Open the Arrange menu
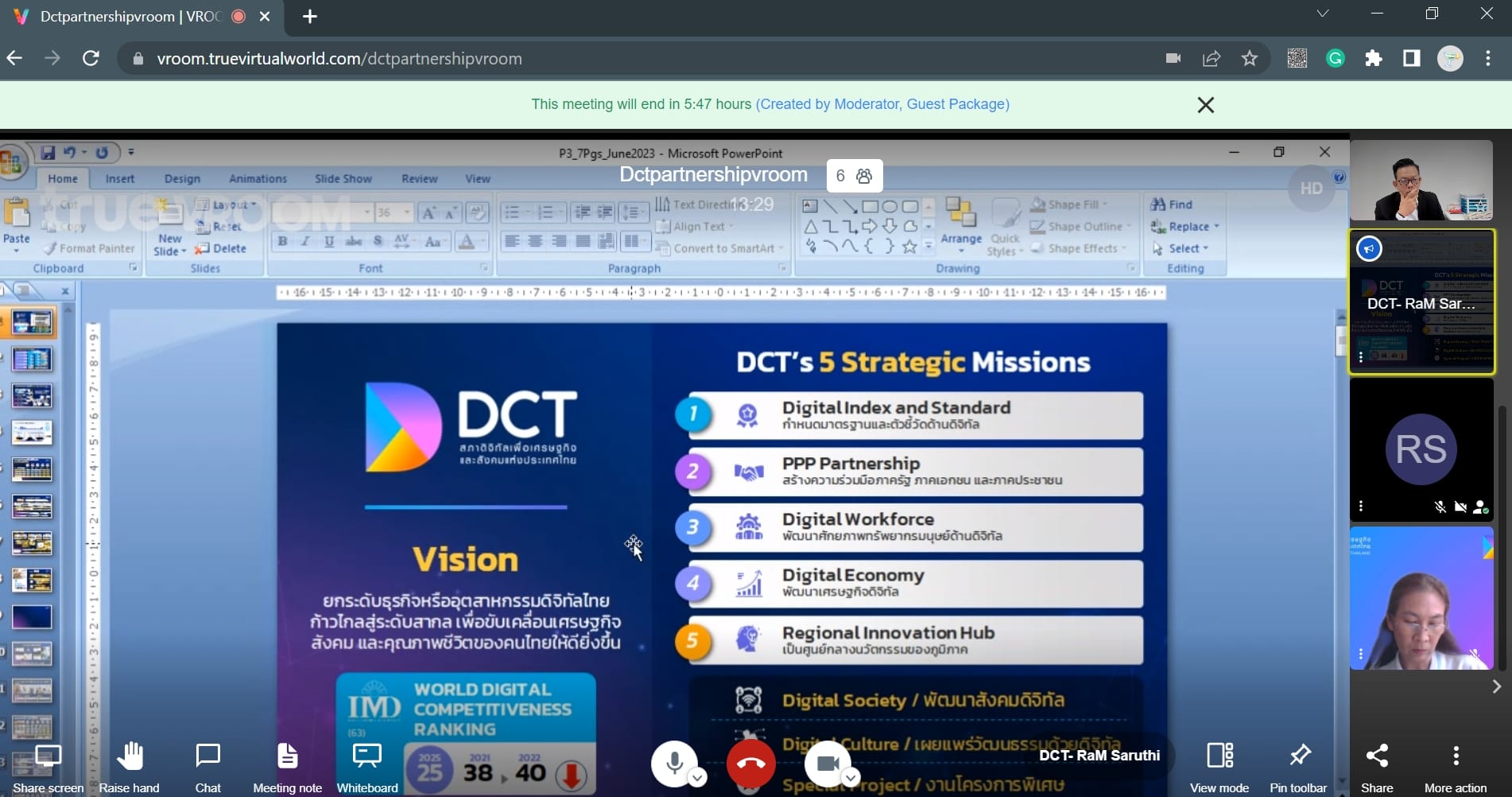Screen dimensions: 1512x797 (961, 224)
